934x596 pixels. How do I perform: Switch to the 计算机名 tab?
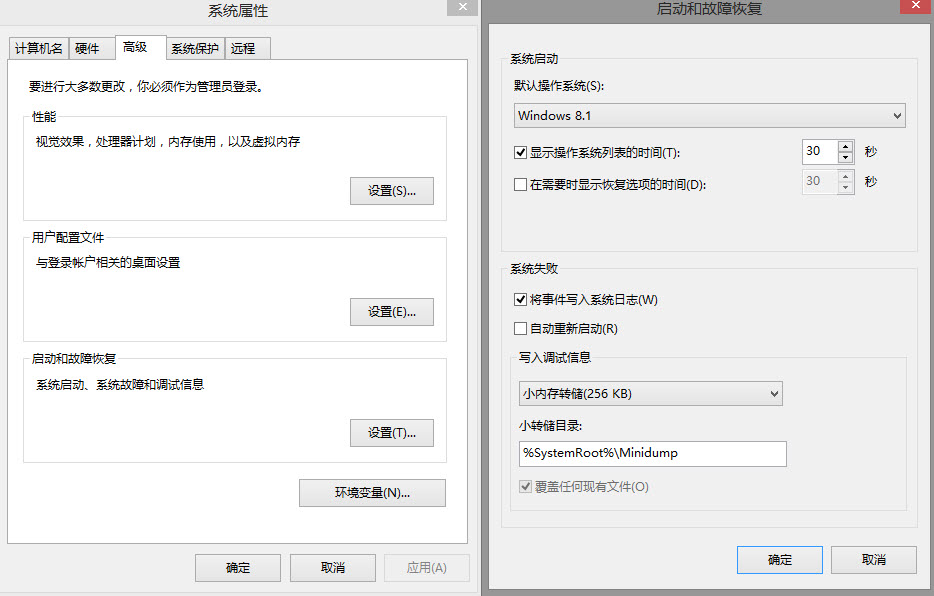pos(39,49)
